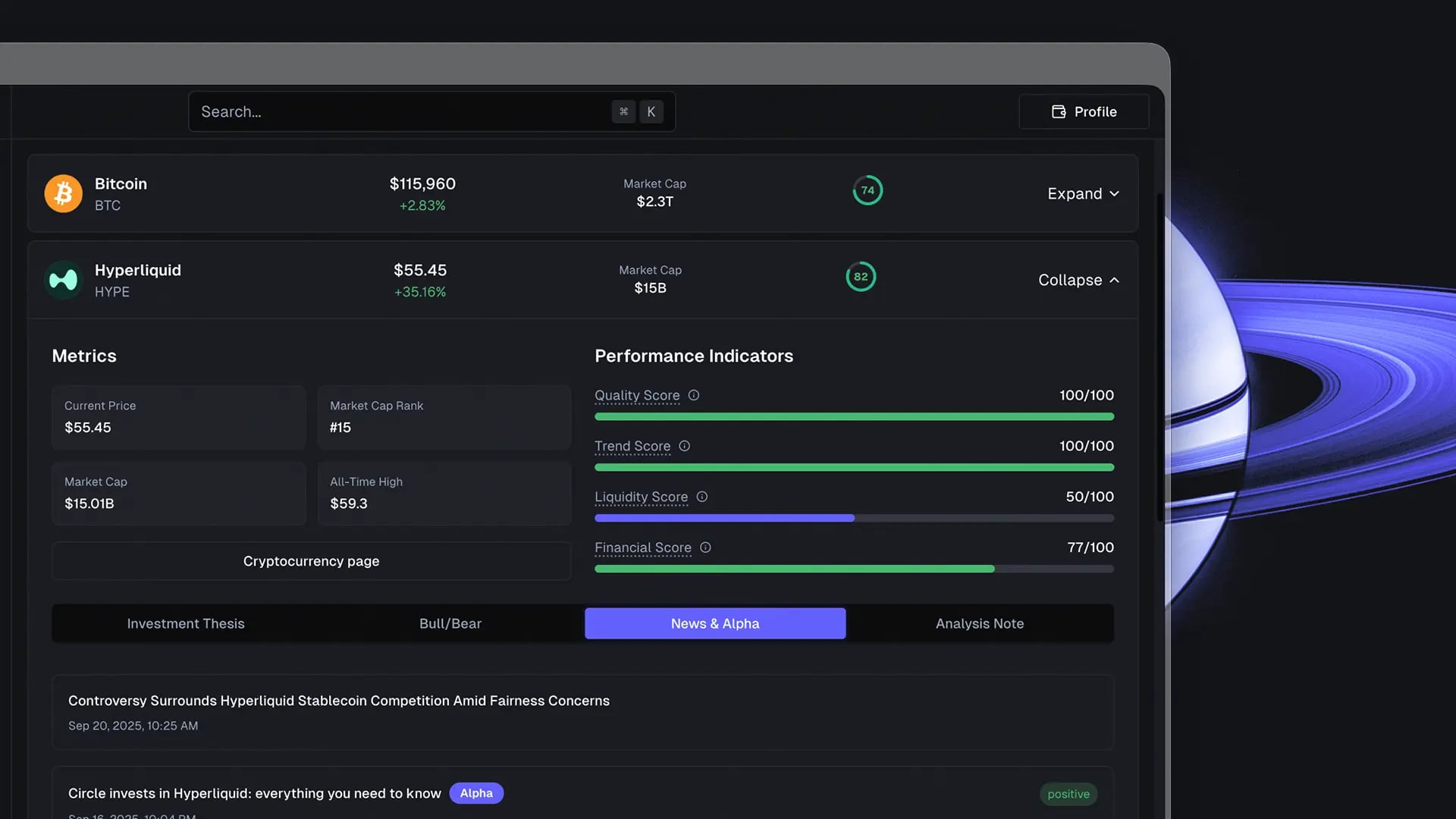Focus the Search input field
Viewport: 1456px width, 819px height.
tap(431, 111)
